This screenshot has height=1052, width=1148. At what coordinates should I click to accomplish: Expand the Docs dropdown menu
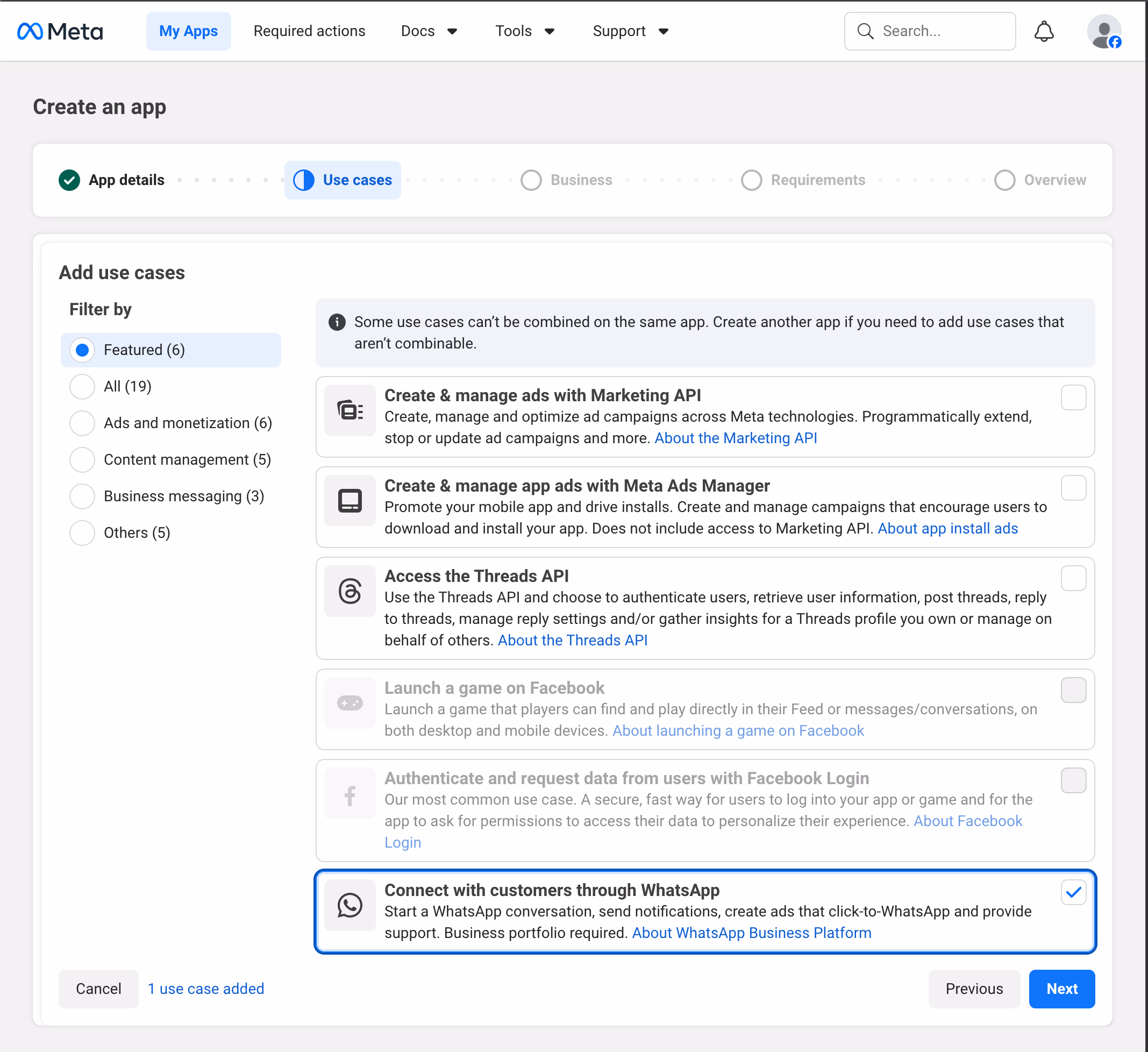pyautogui.click(x=429, y=31)
